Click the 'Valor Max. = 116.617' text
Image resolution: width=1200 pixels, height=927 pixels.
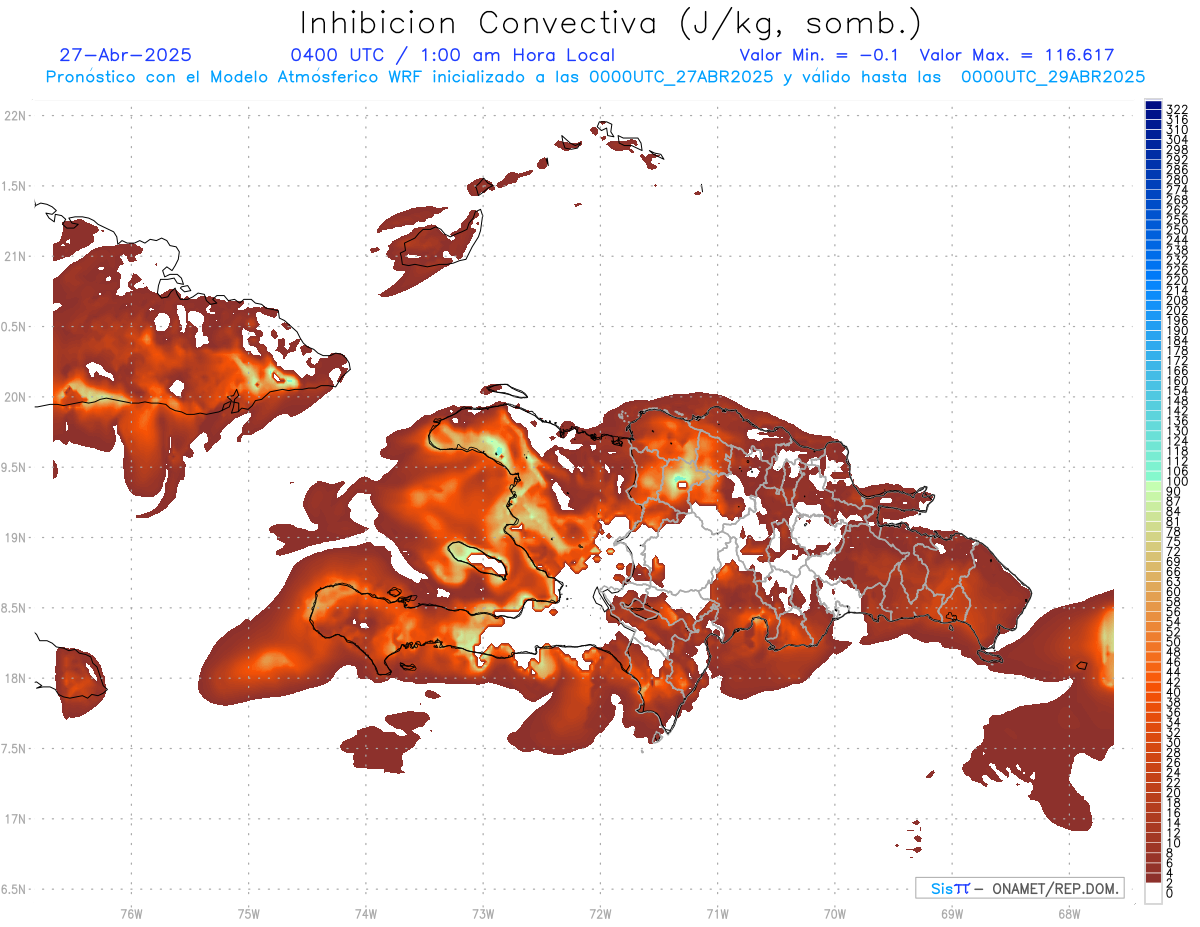coord(1017,55)
